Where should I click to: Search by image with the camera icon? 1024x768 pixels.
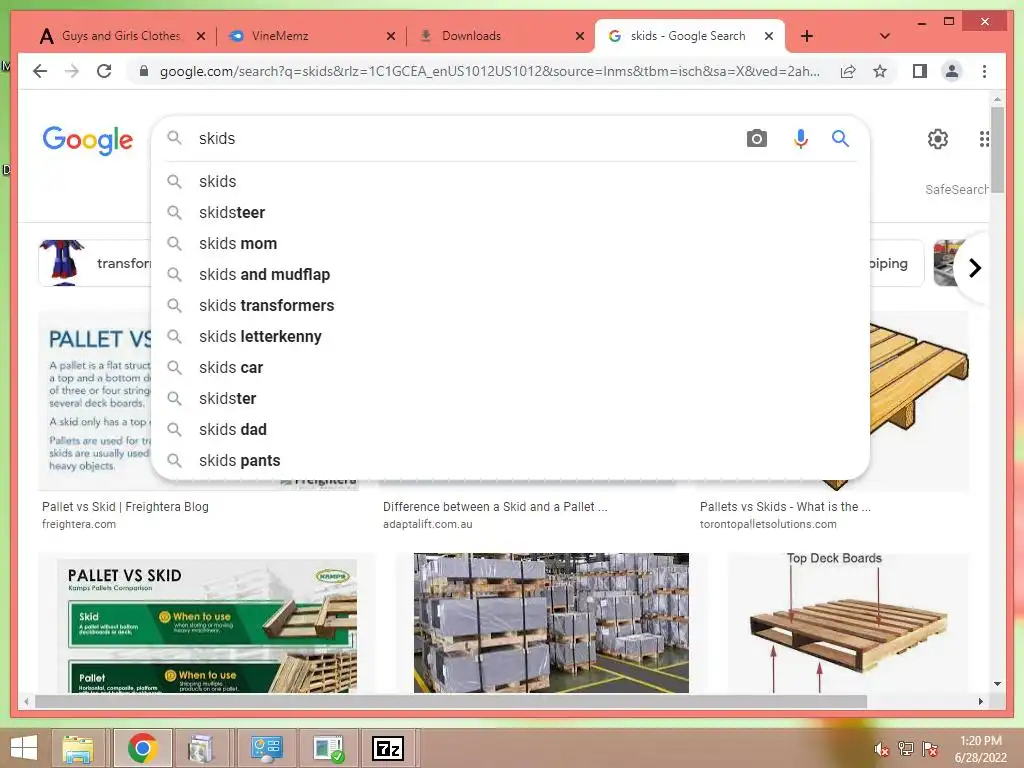pos(756,138)
